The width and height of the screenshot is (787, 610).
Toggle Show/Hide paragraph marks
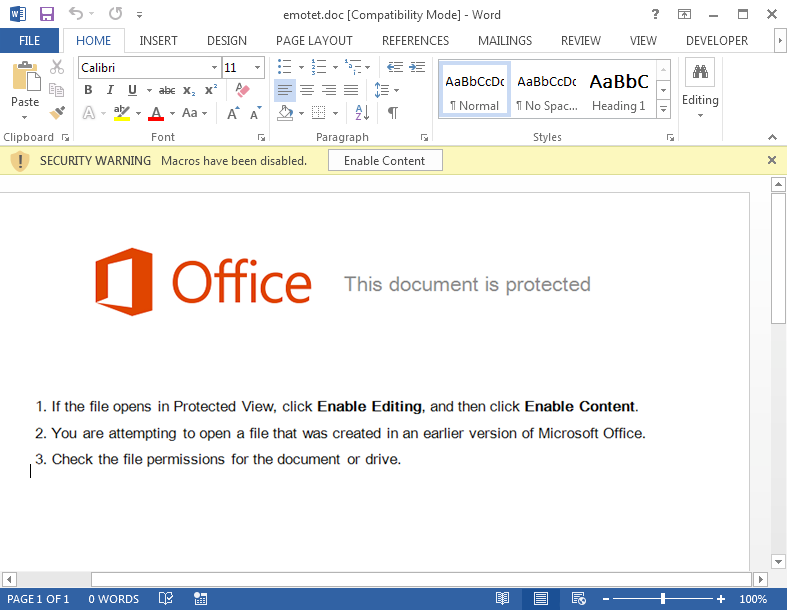pos(393,113)
